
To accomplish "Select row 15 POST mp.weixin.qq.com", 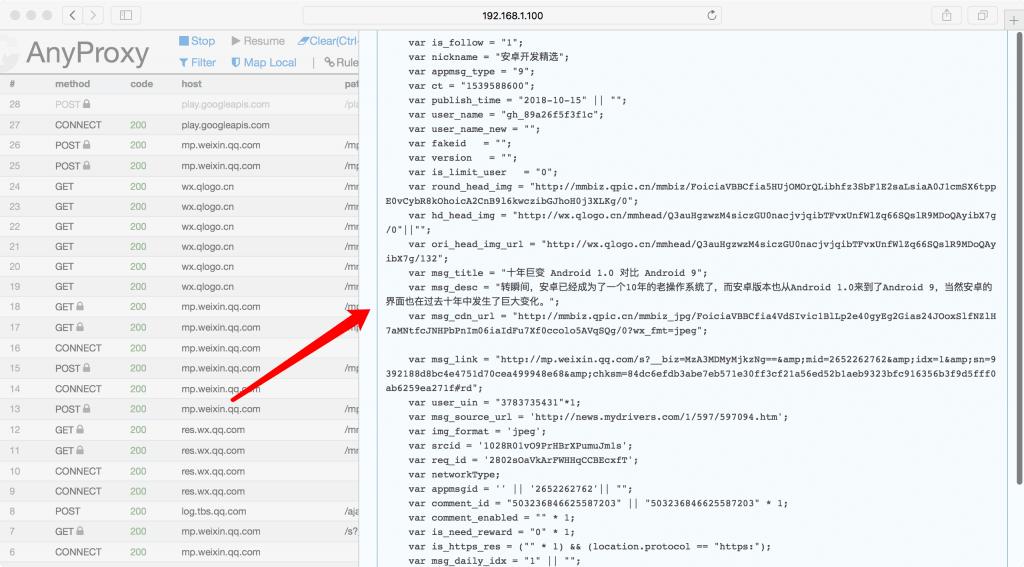I will (x=180, y=368).
